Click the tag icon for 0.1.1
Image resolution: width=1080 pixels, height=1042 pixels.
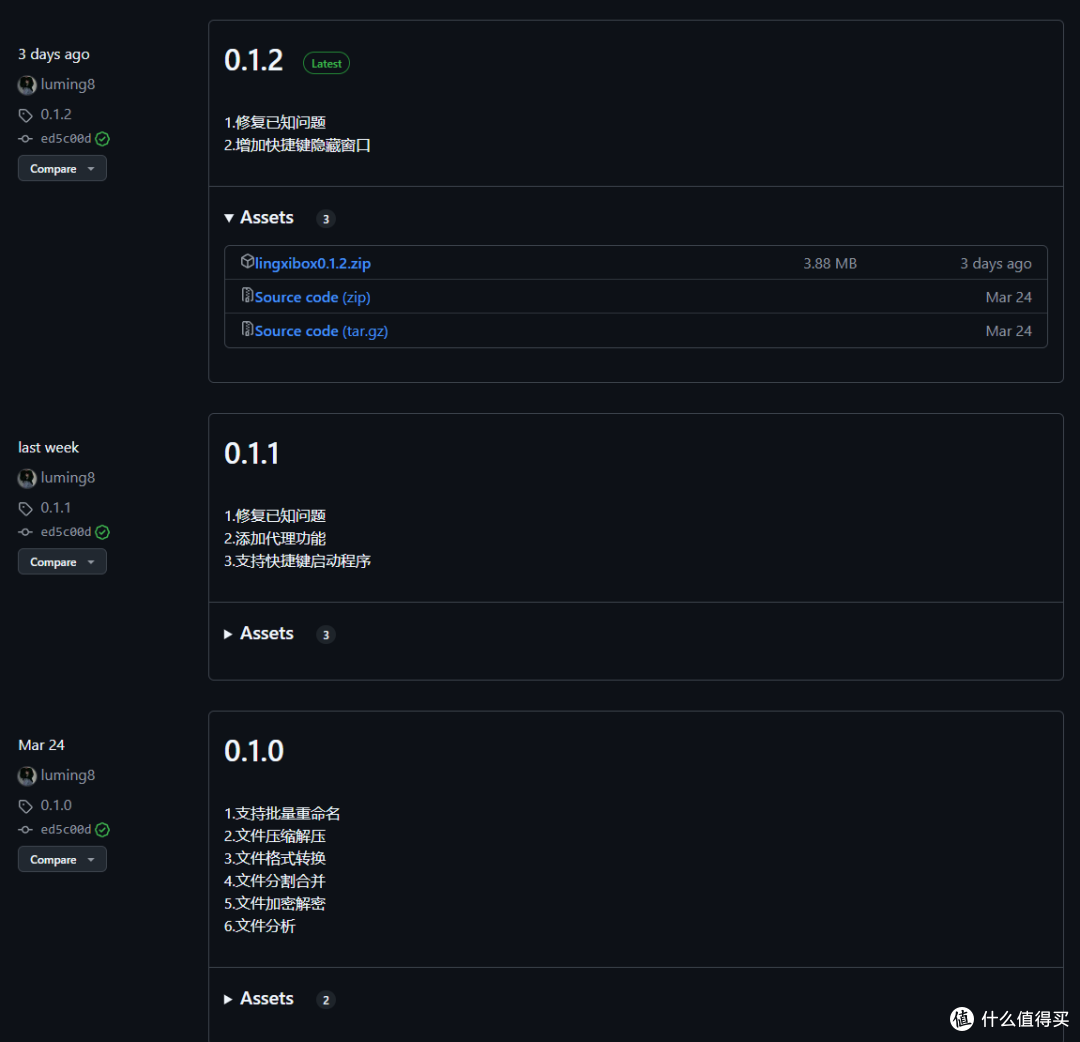25,508
